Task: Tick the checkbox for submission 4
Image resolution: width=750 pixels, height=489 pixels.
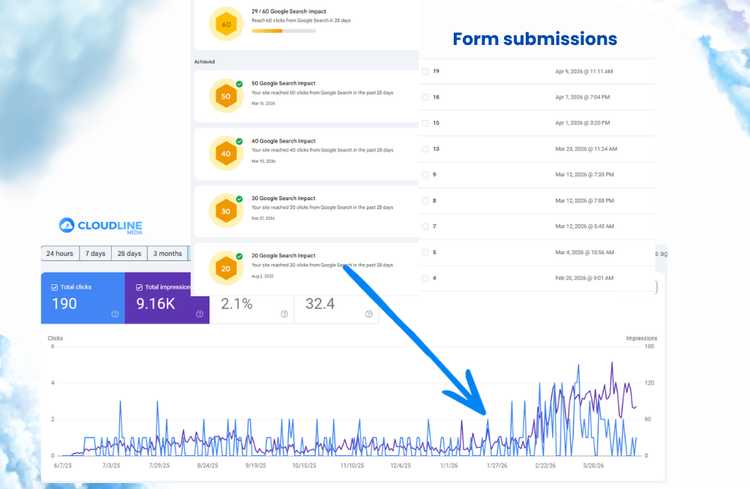Action: click(x=425, y=278)
